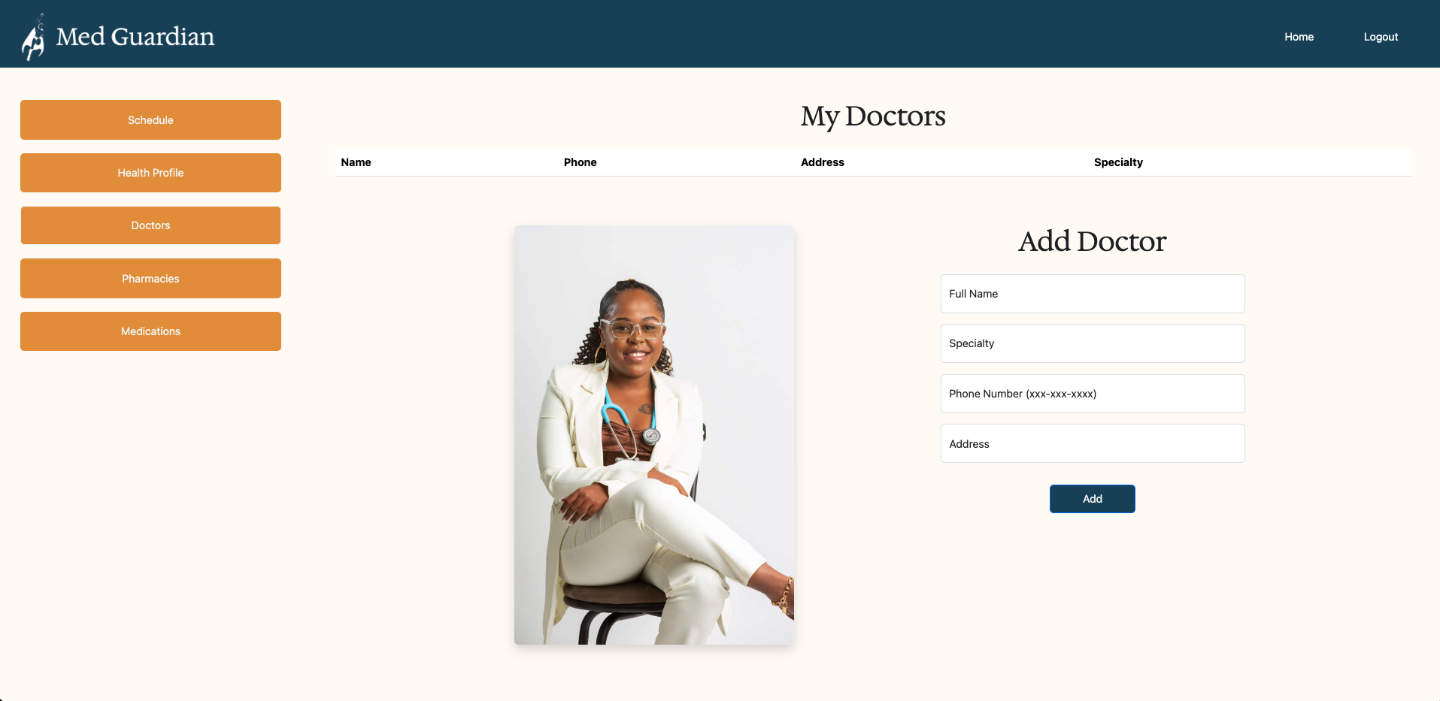Click the Med Guardian logo icon

click(34, 37)
